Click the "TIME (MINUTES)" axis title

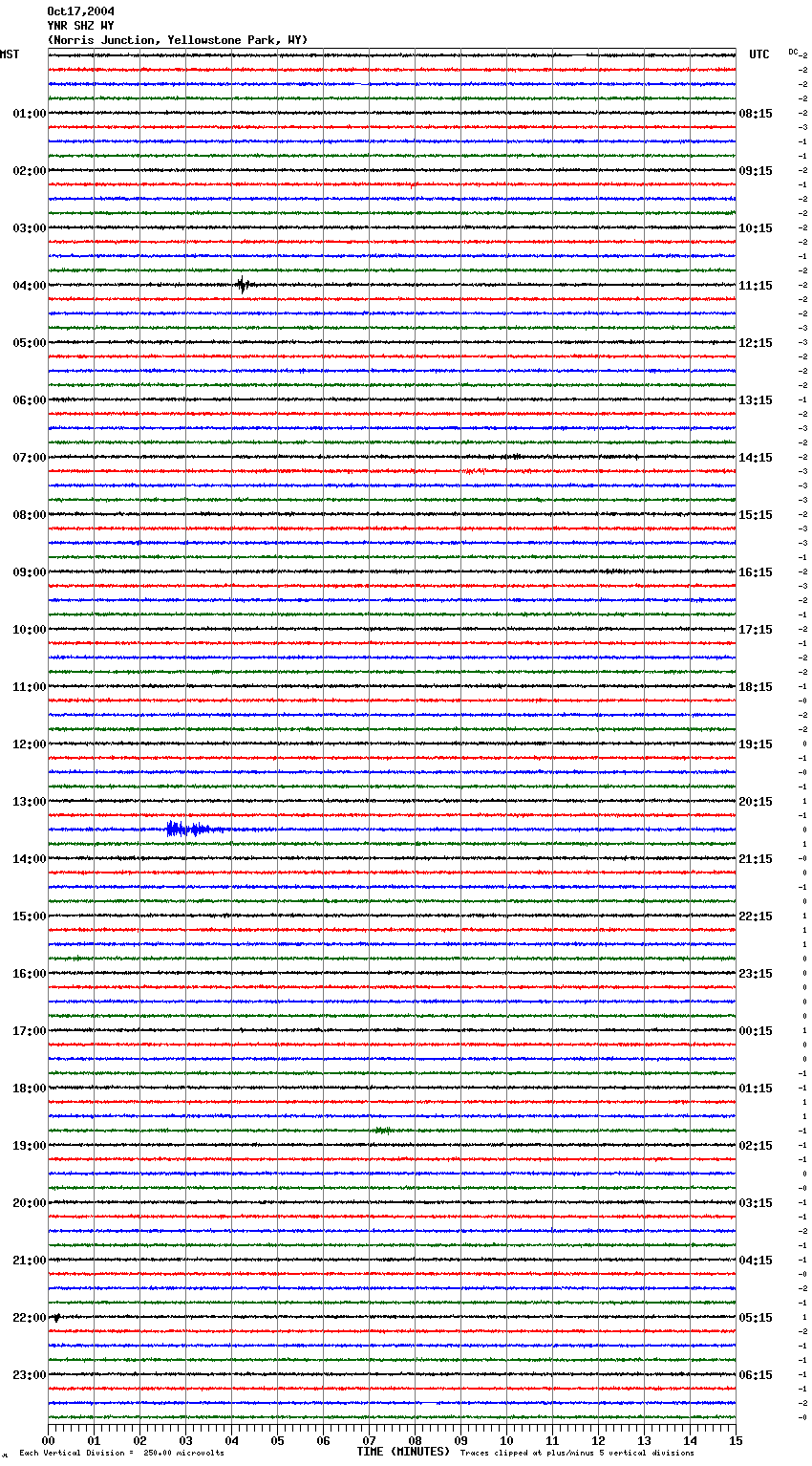pos(403,1452)
